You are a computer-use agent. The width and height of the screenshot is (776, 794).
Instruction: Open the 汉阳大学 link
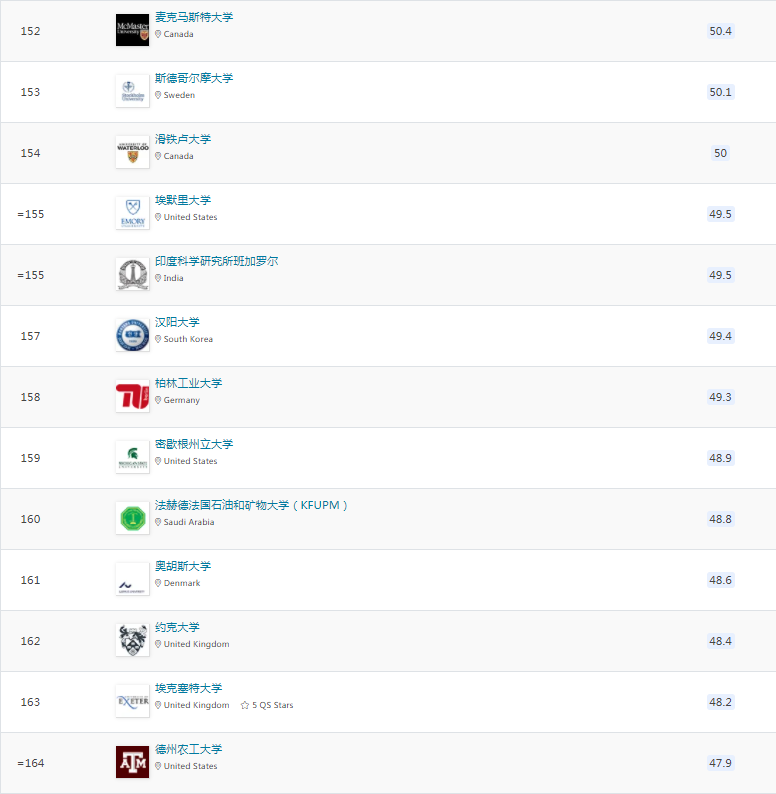tap(177, 322)
